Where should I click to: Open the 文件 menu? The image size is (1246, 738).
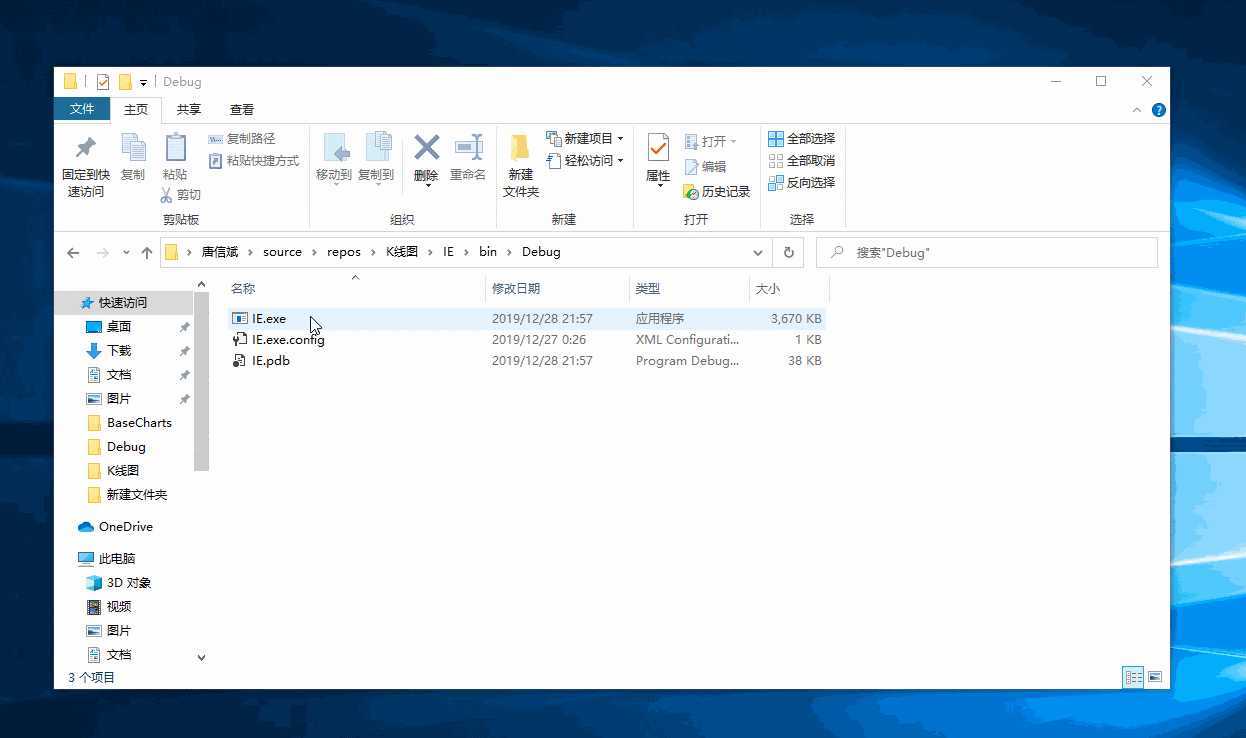[82, 109]
